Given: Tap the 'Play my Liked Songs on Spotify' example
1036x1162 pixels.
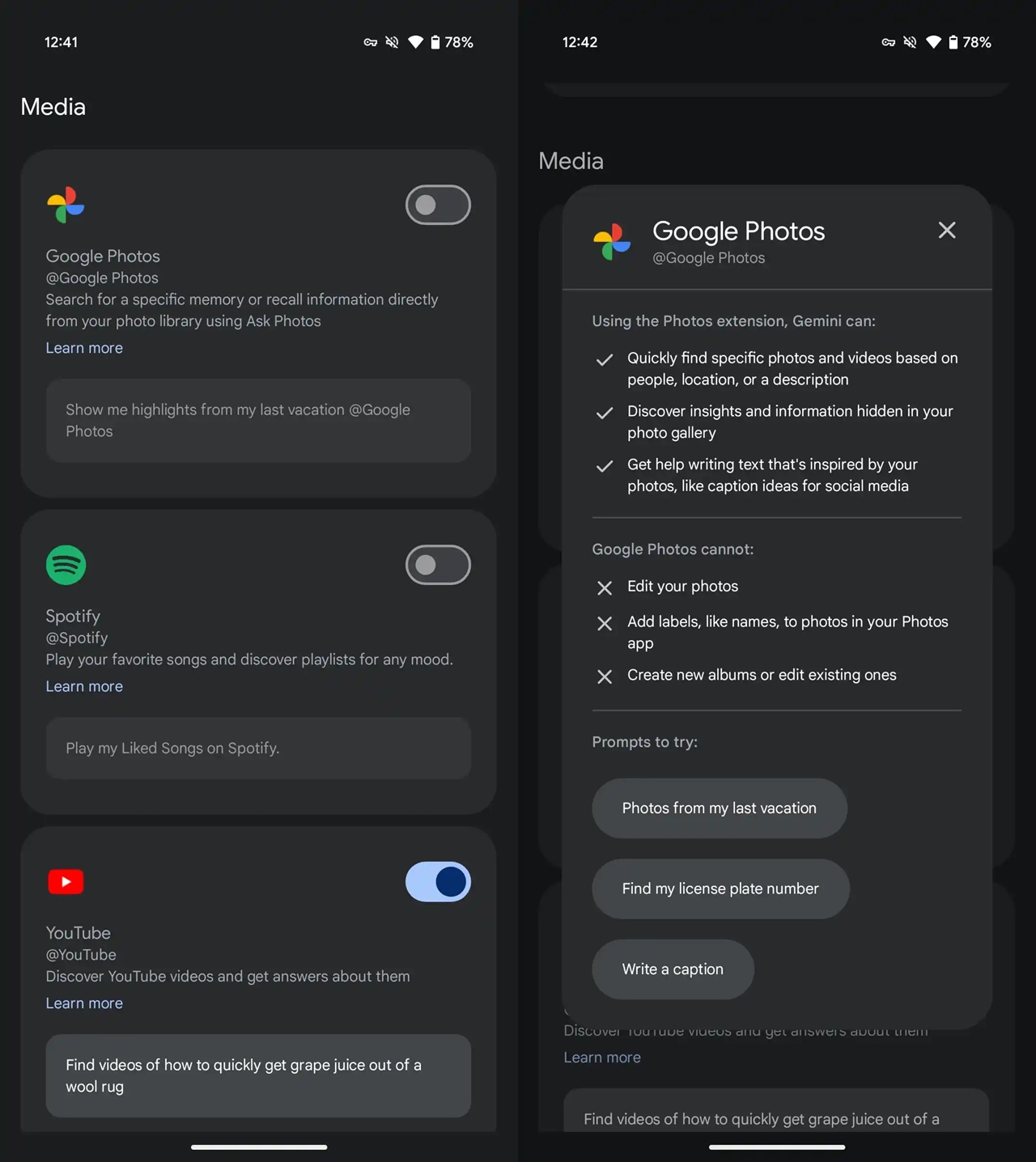Looking at the screenshot, I should (x=258, y=749).
